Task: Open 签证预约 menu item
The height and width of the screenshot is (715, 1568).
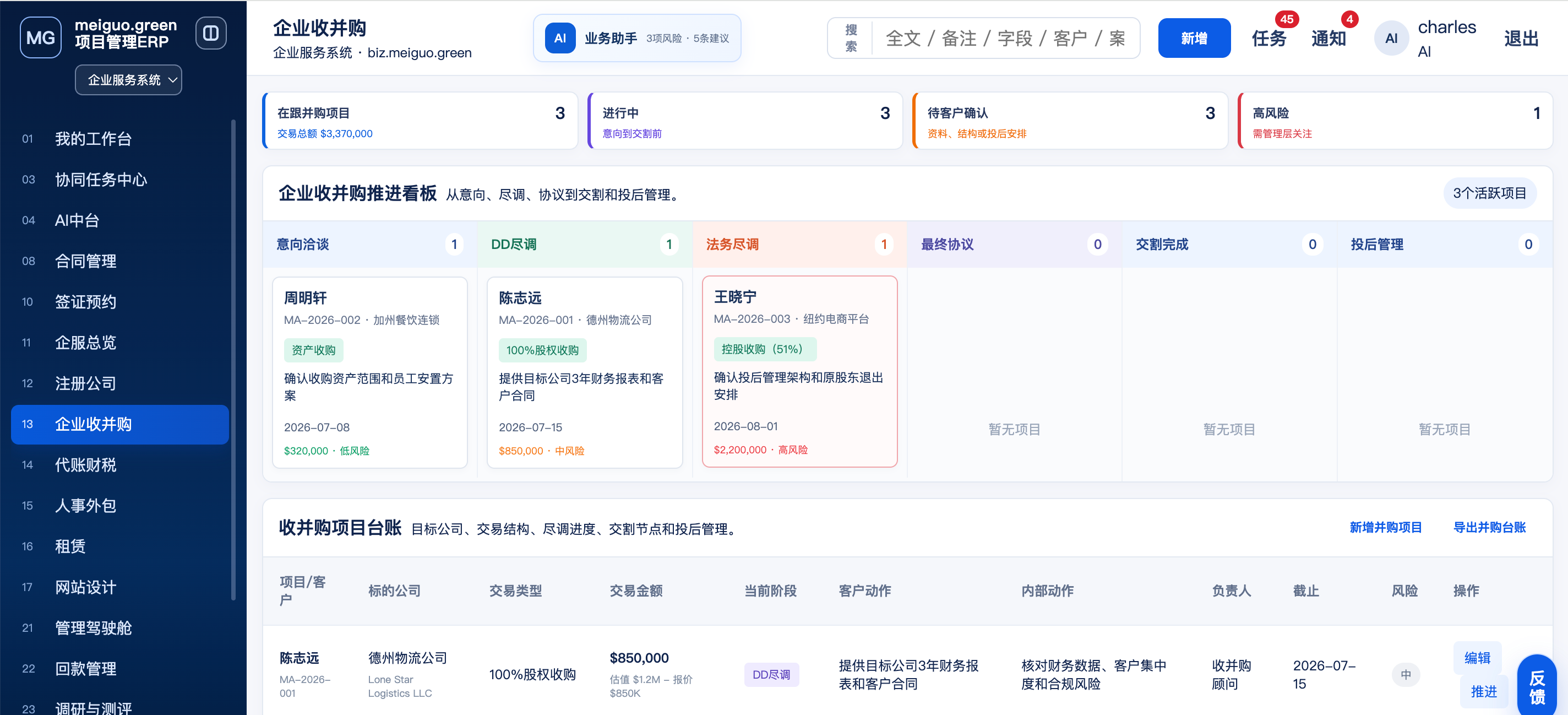Action: 120,302
